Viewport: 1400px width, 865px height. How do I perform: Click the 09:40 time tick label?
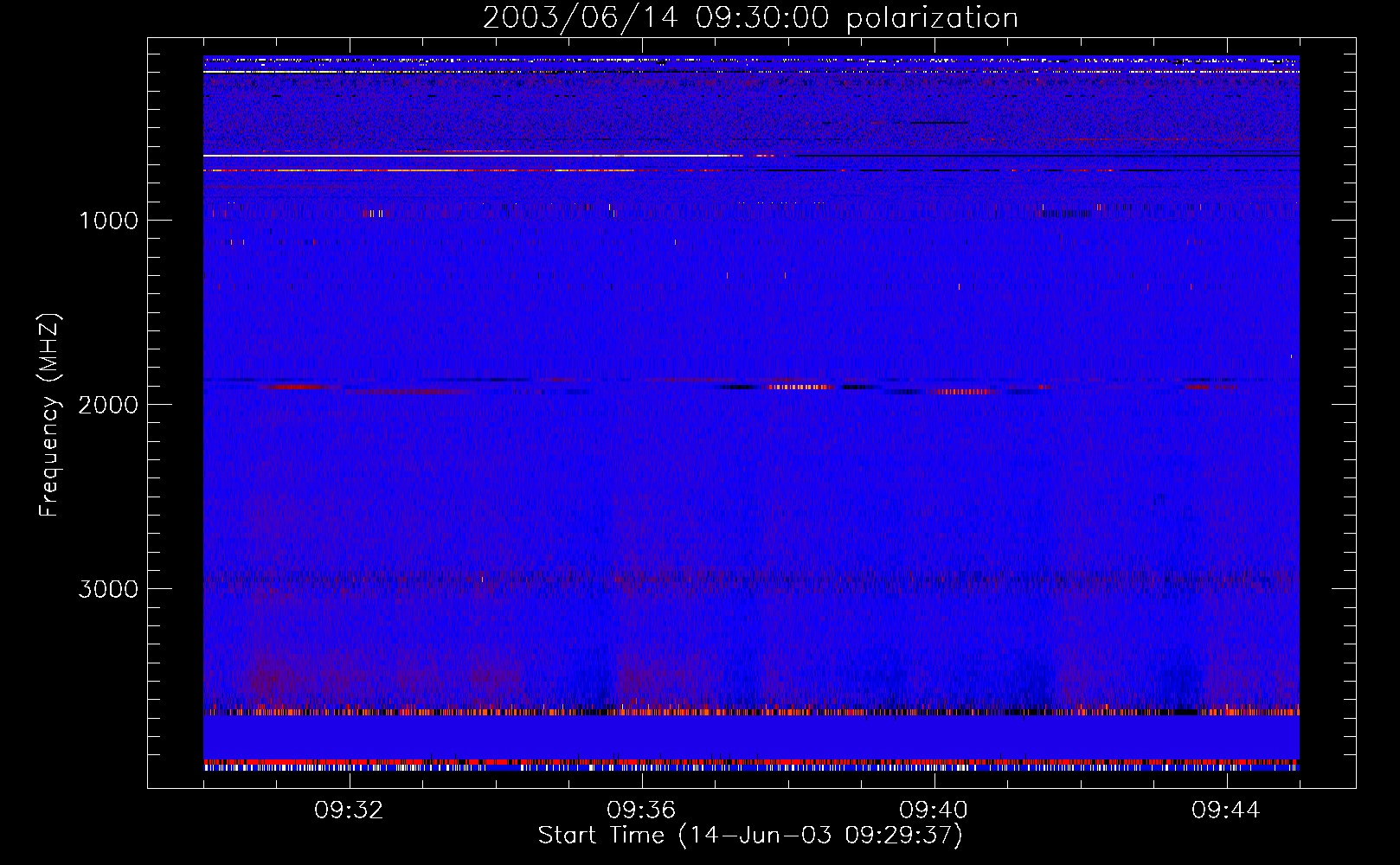934,811
